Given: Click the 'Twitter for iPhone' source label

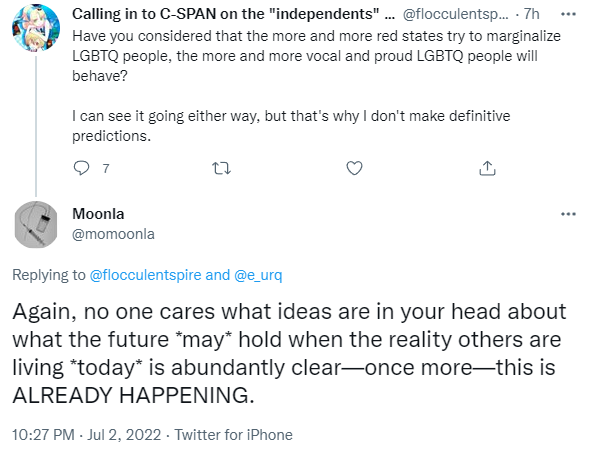Looking at the screenshot, I should coord(233,435).
